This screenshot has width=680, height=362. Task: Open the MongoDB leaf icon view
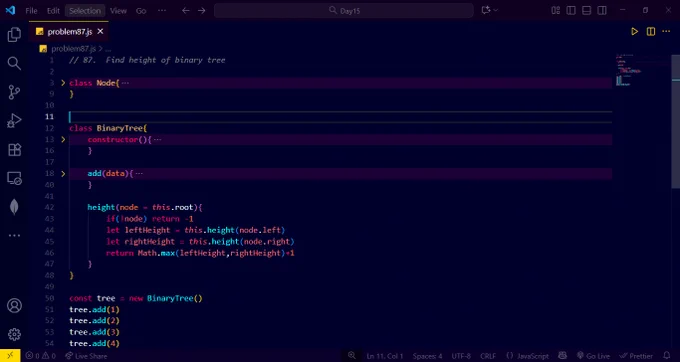click(x=14, y=207)
